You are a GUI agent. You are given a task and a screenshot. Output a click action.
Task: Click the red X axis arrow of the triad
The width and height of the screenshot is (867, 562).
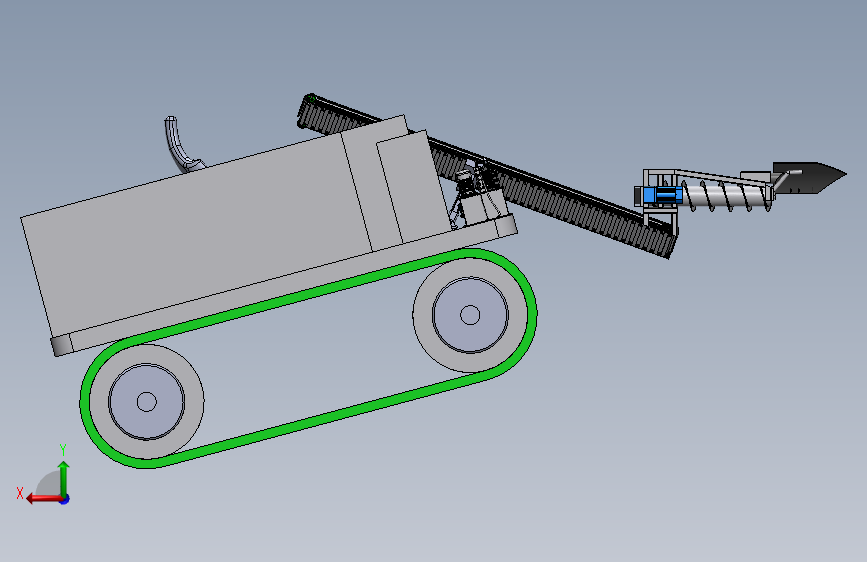point(44,499)
